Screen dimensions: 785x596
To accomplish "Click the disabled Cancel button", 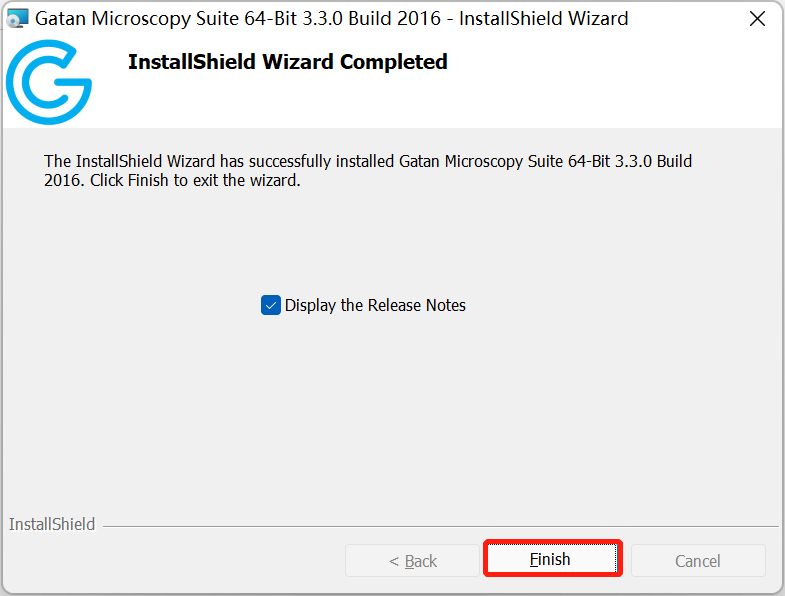I will [x=698, y=561].
